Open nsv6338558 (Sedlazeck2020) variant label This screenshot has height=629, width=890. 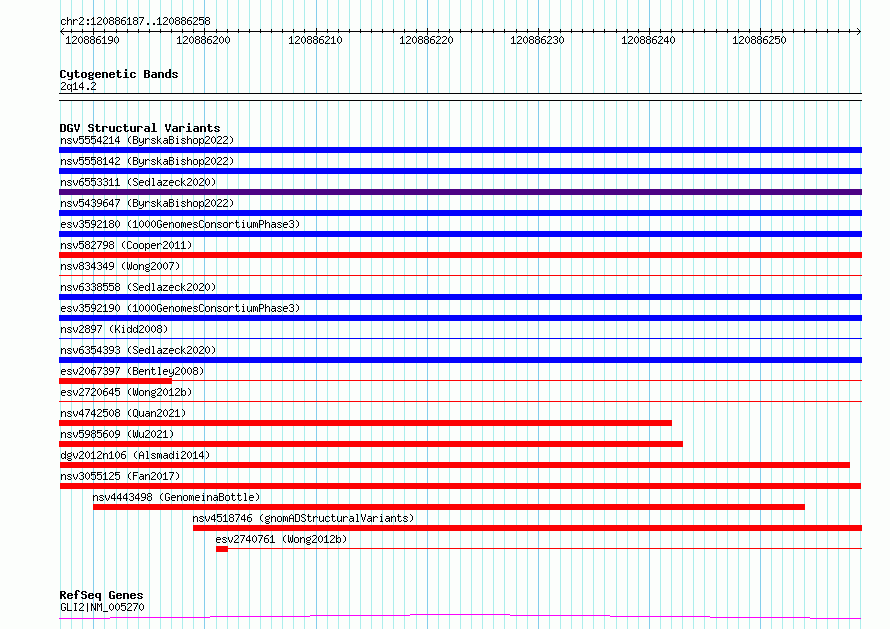tap(138, 287)
